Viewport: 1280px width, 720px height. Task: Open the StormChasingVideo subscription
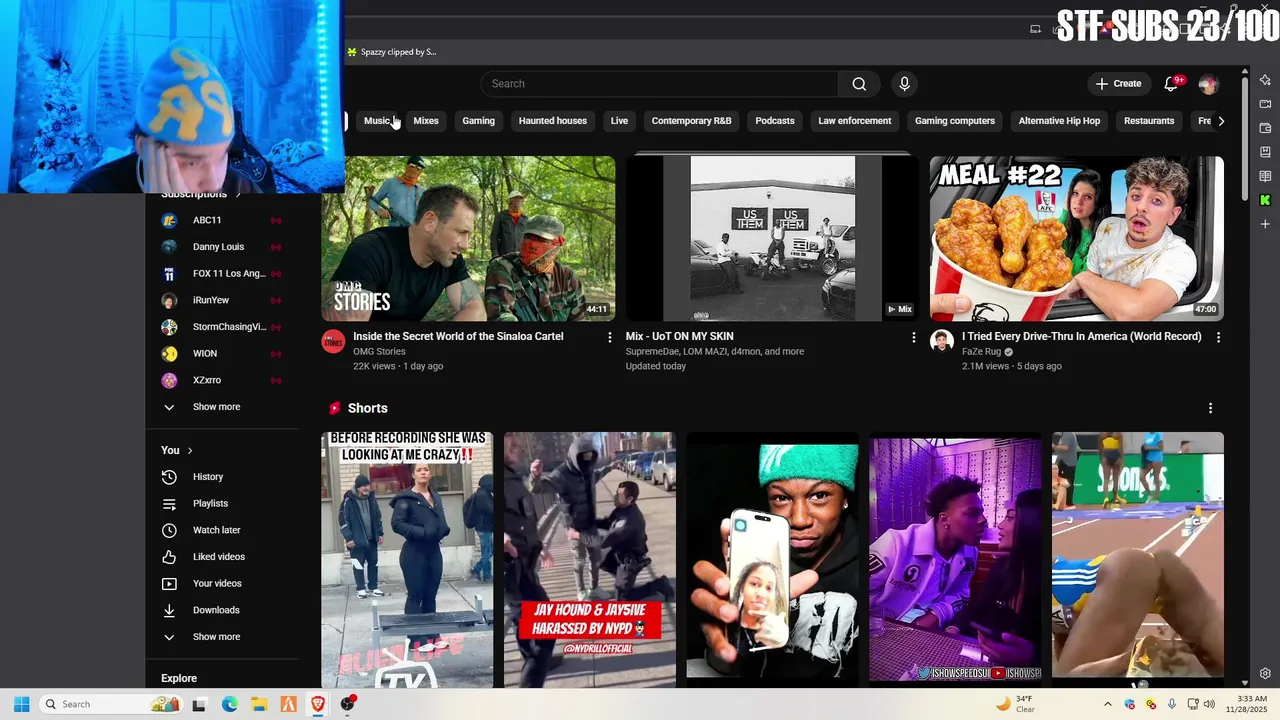click(x=222, y=327)
